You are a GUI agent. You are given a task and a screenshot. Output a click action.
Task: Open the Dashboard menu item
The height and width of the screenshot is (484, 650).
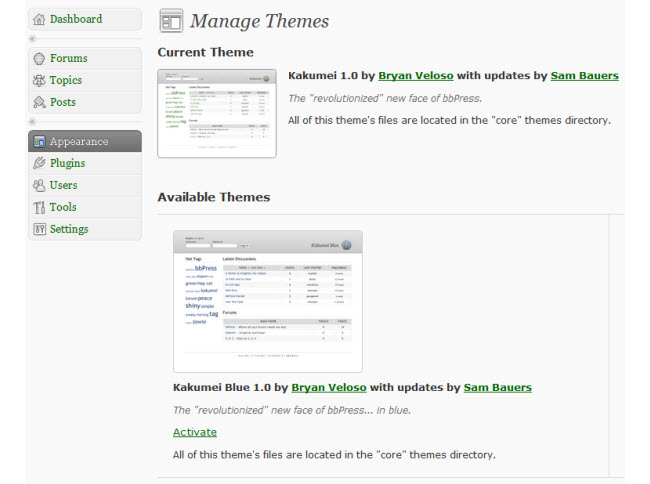click(x=85, y=19)
